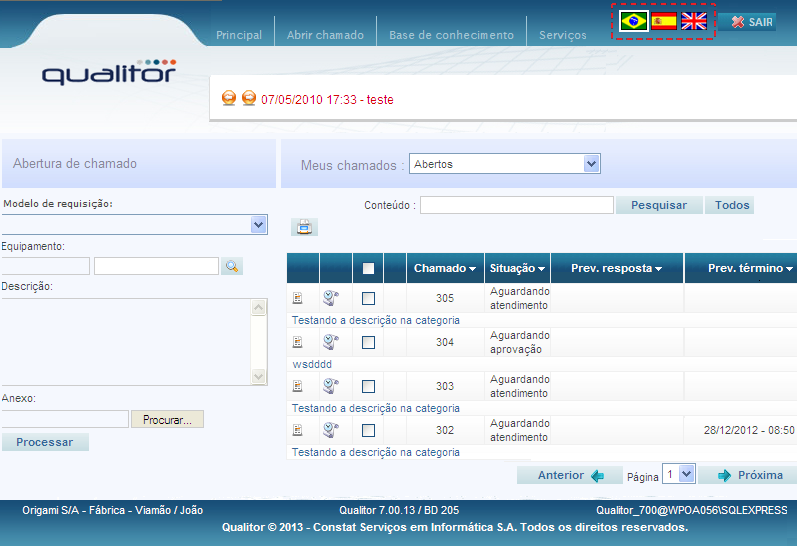The image size is (797, 546).
Task: Open the details icon for ticket 302
Action: click(297, 430)
